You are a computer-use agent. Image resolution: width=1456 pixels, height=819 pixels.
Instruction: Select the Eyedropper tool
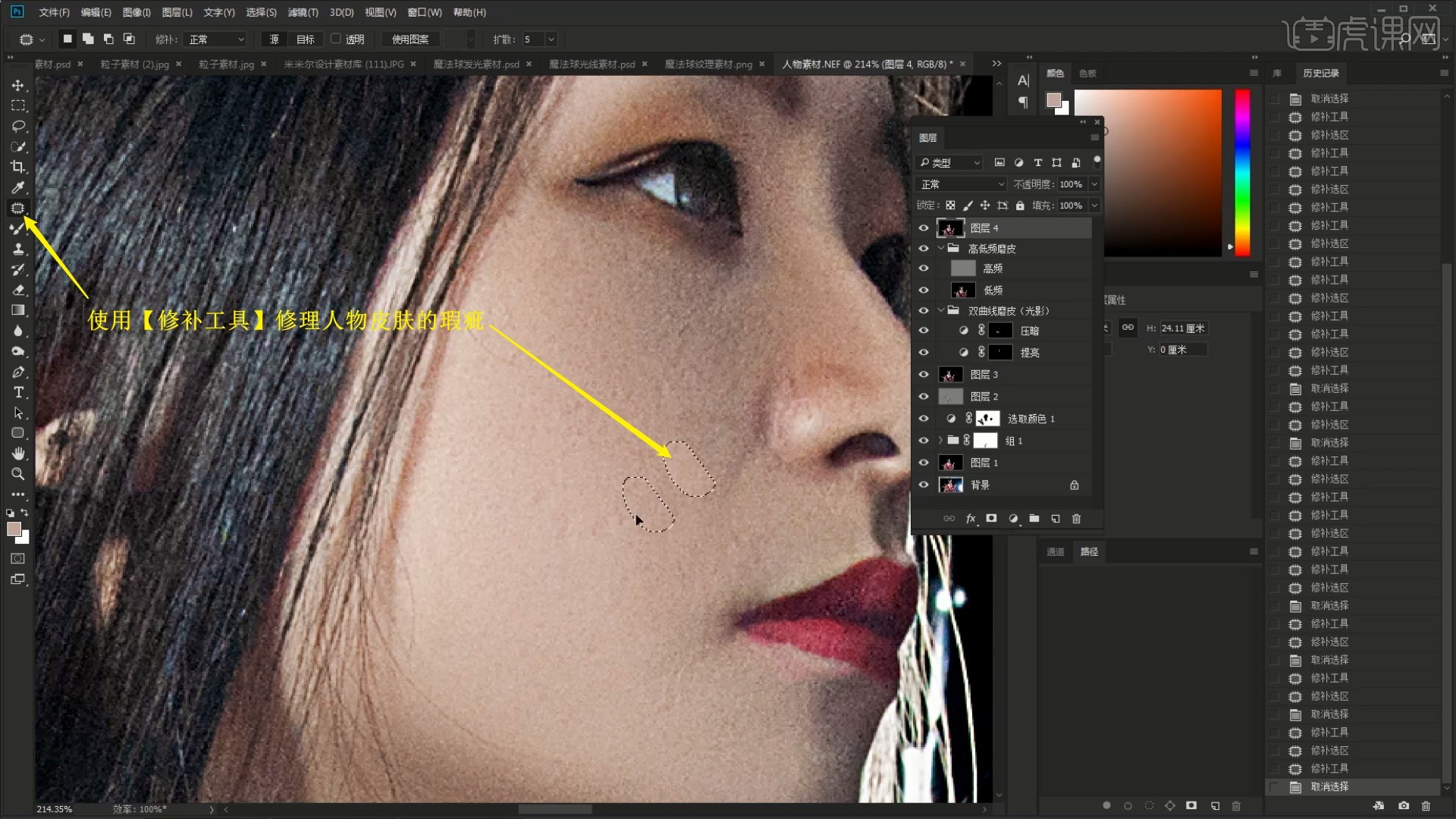coord(18,187)
